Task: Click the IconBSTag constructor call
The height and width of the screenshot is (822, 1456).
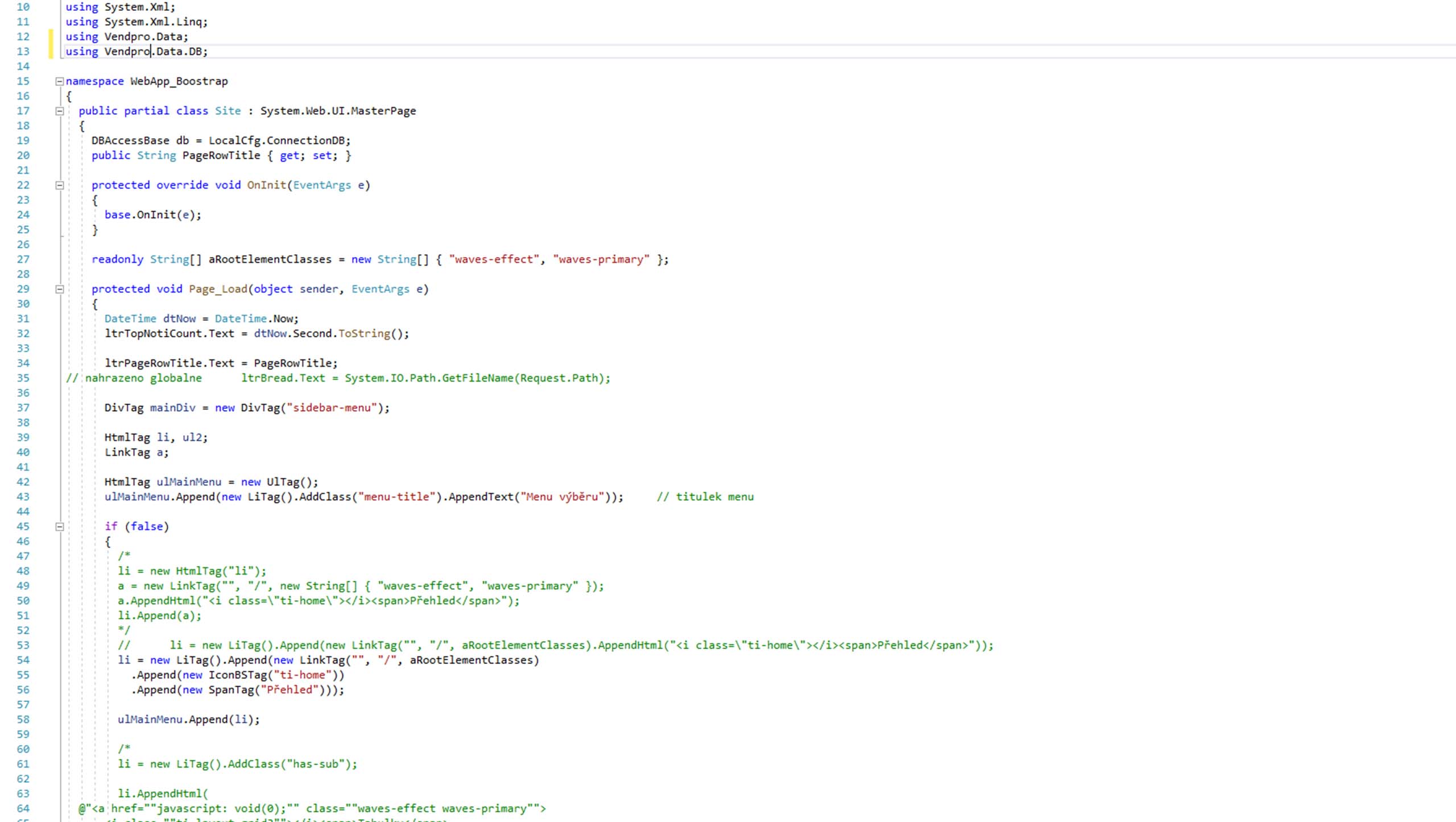Action: pyautogui.click(x=238, y=675)
